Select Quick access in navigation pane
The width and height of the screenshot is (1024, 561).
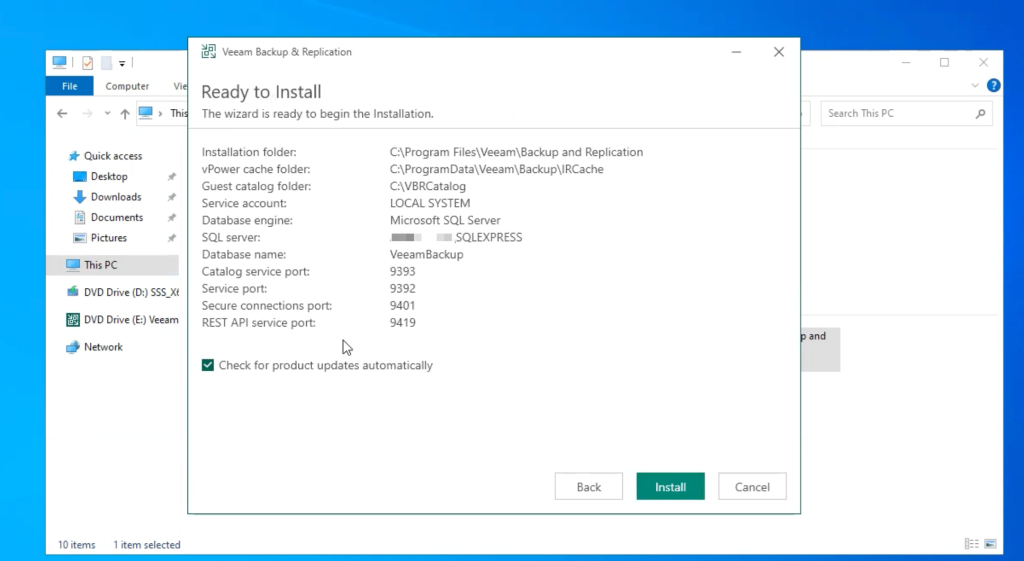coord(105,155)
